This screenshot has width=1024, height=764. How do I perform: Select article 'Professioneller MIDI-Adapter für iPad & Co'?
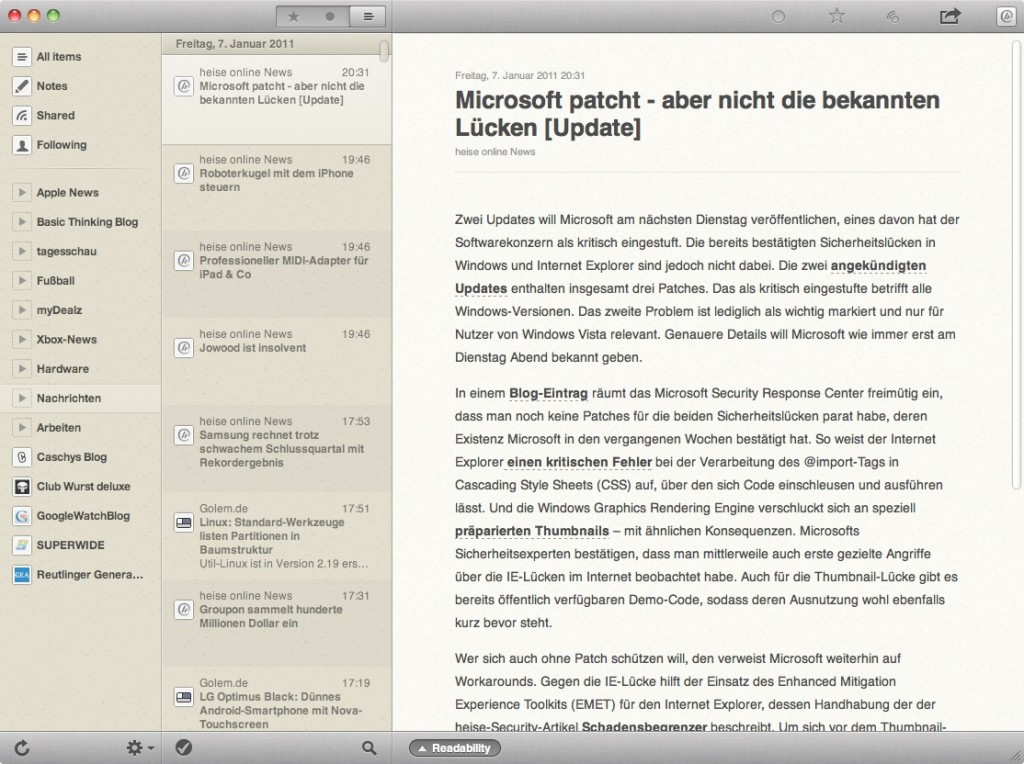click(277, 275)
